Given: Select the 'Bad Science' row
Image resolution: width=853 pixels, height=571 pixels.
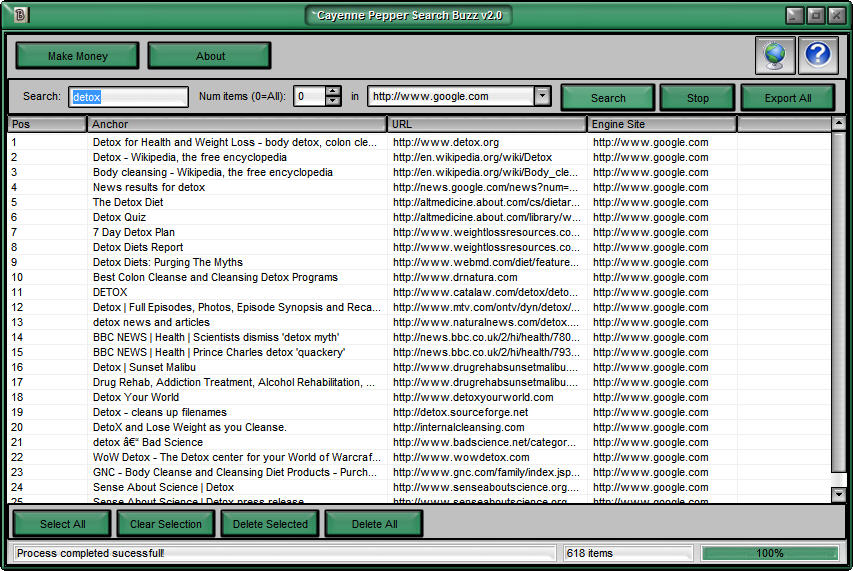Looking at the screenshot, I should (x=419, y=442).
